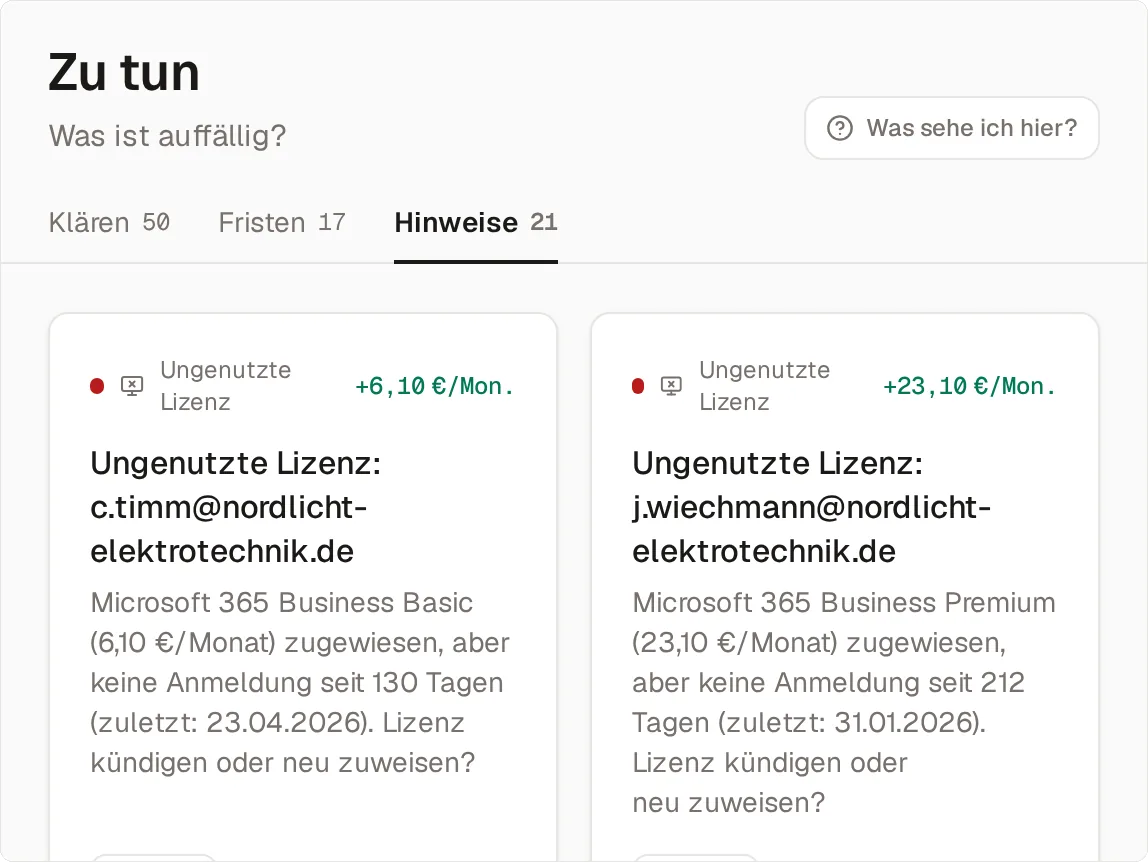This screenshot has height=862, width=1148.
Task: Click the red status dot on j.wiechmann card
Action: point(638,386)
